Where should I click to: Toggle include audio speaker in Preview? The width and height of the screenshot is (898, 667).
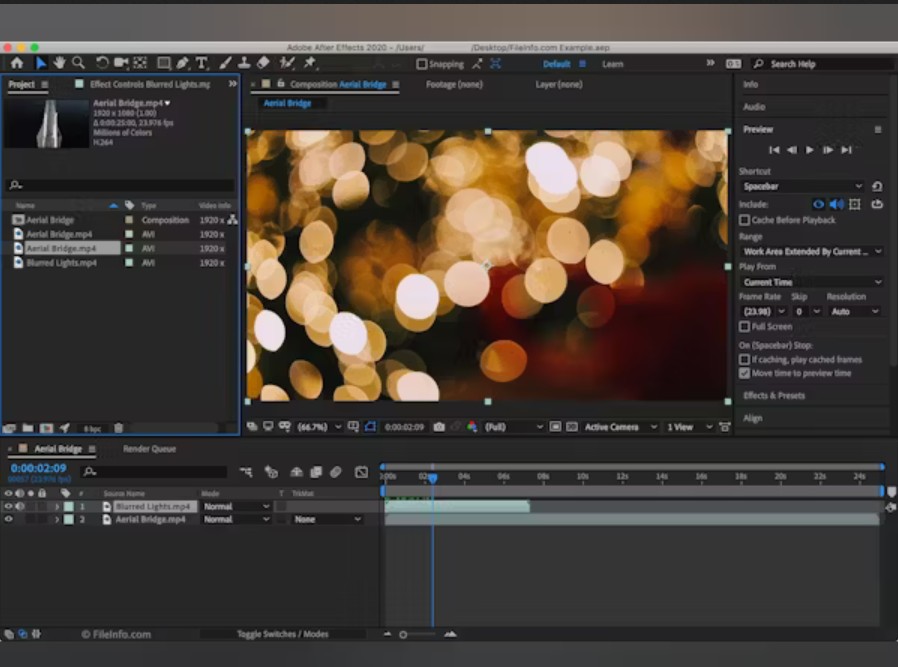tap(837, 204)
